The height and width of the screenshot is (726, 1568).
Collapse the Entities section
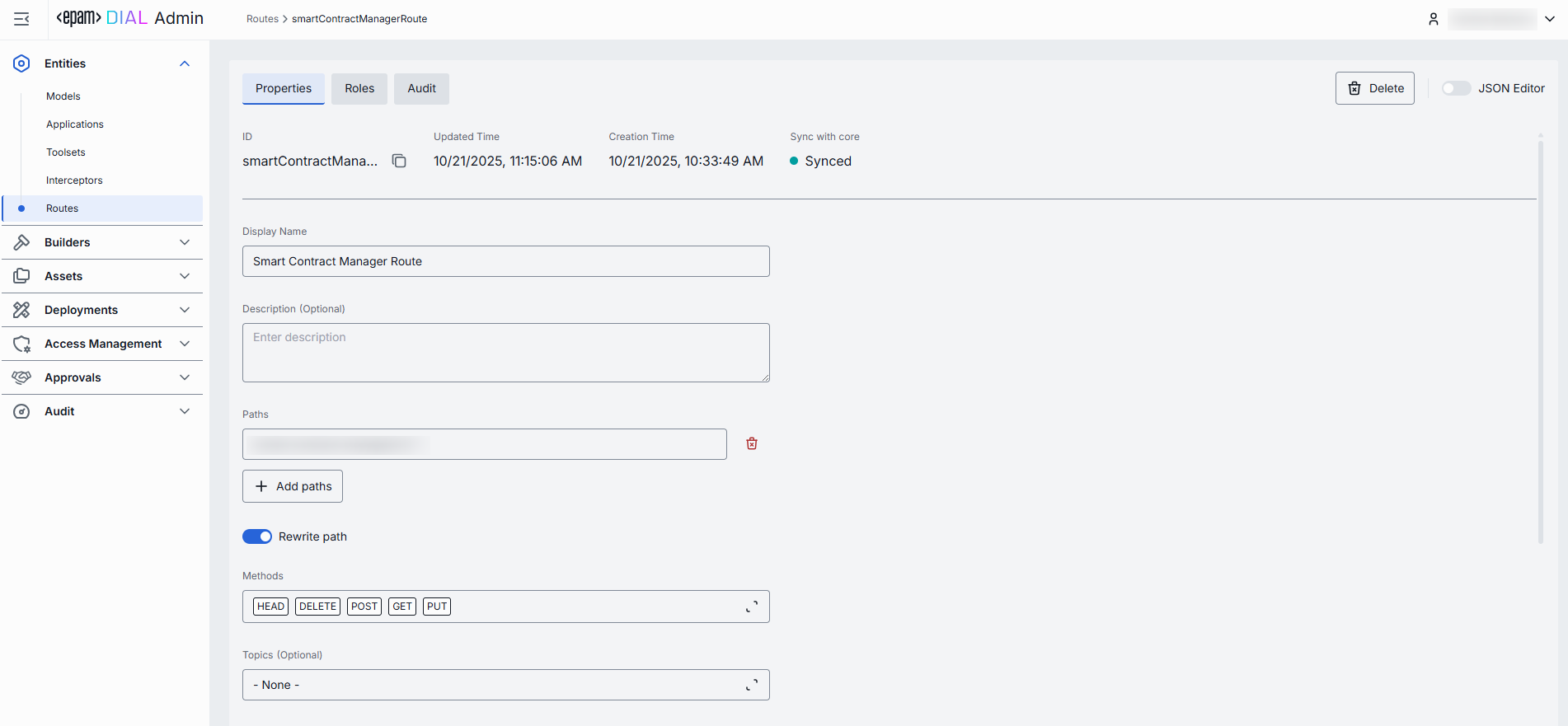click(185, 63)
